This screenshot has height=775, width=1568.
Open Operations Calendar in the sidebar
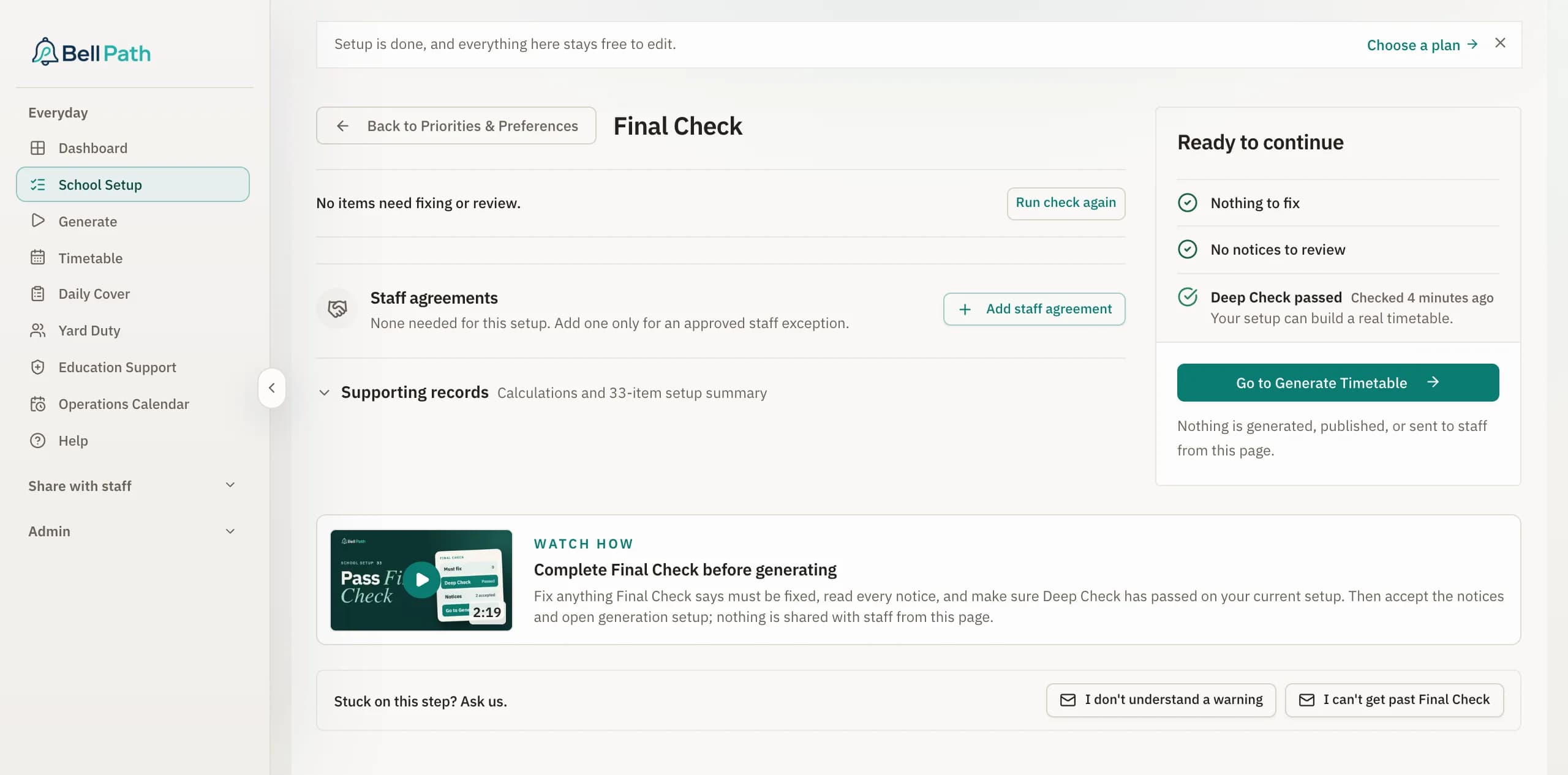coord(132,404)
